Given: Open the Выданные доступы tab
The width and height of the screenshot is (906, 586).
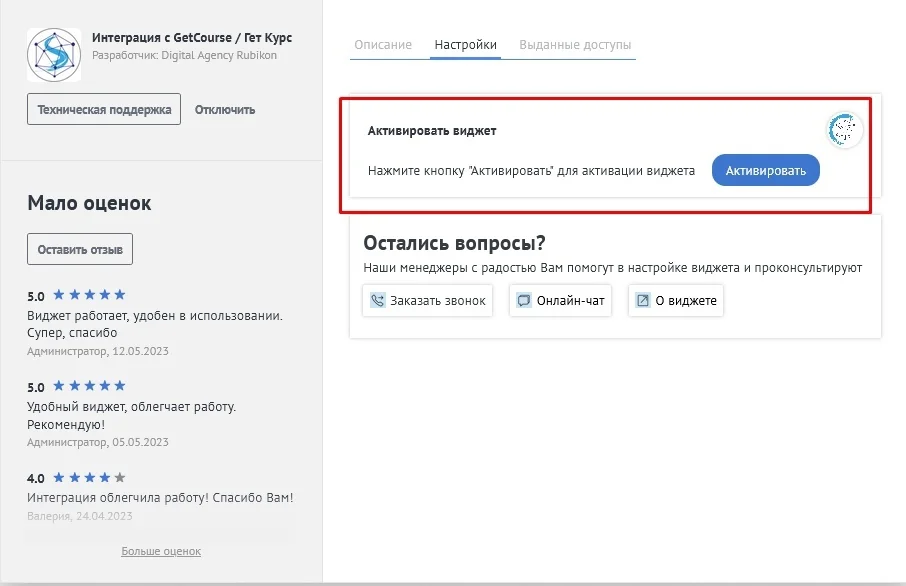Looking at the screenshot, I should tap(574, 44).
